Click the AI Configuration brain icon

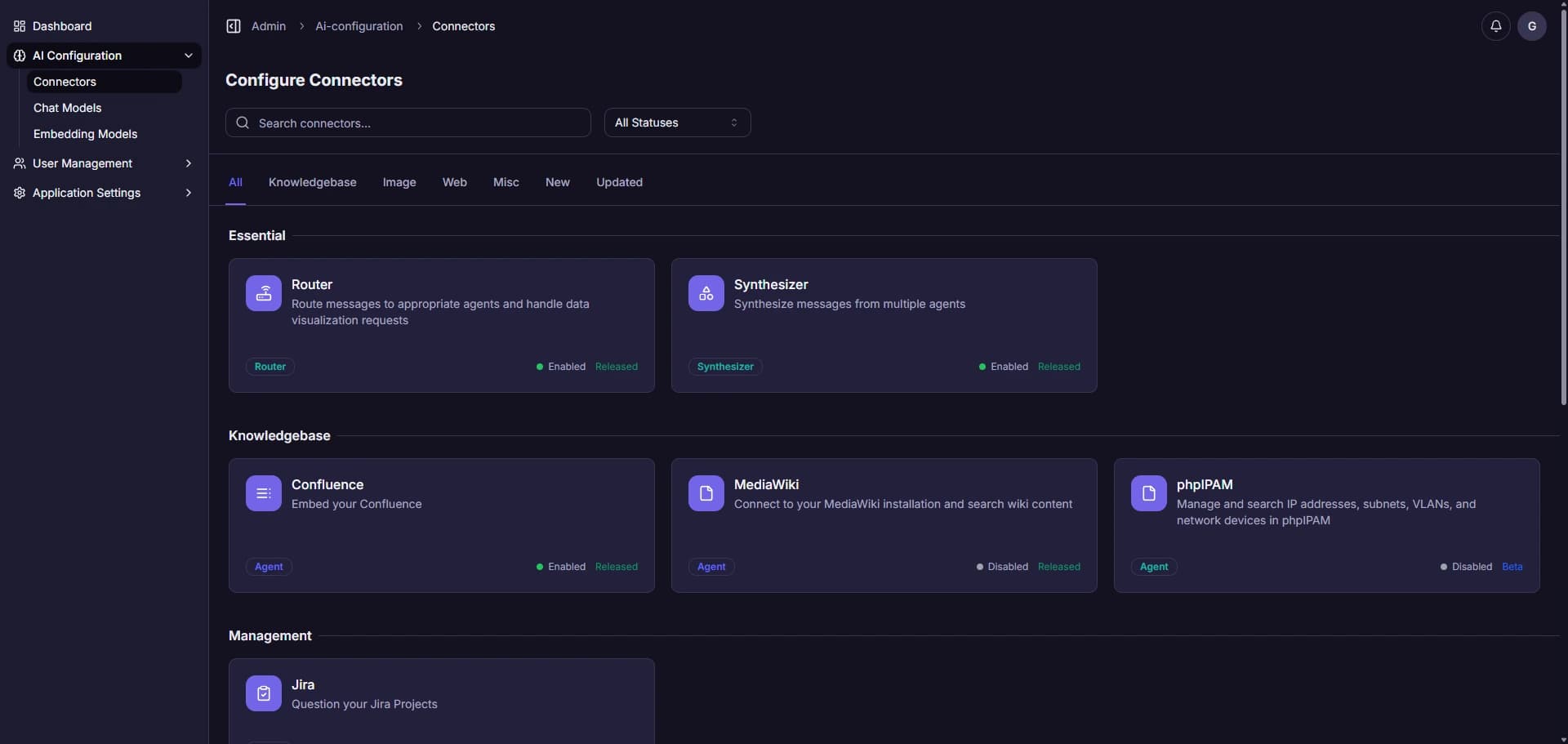click(18, 56)
